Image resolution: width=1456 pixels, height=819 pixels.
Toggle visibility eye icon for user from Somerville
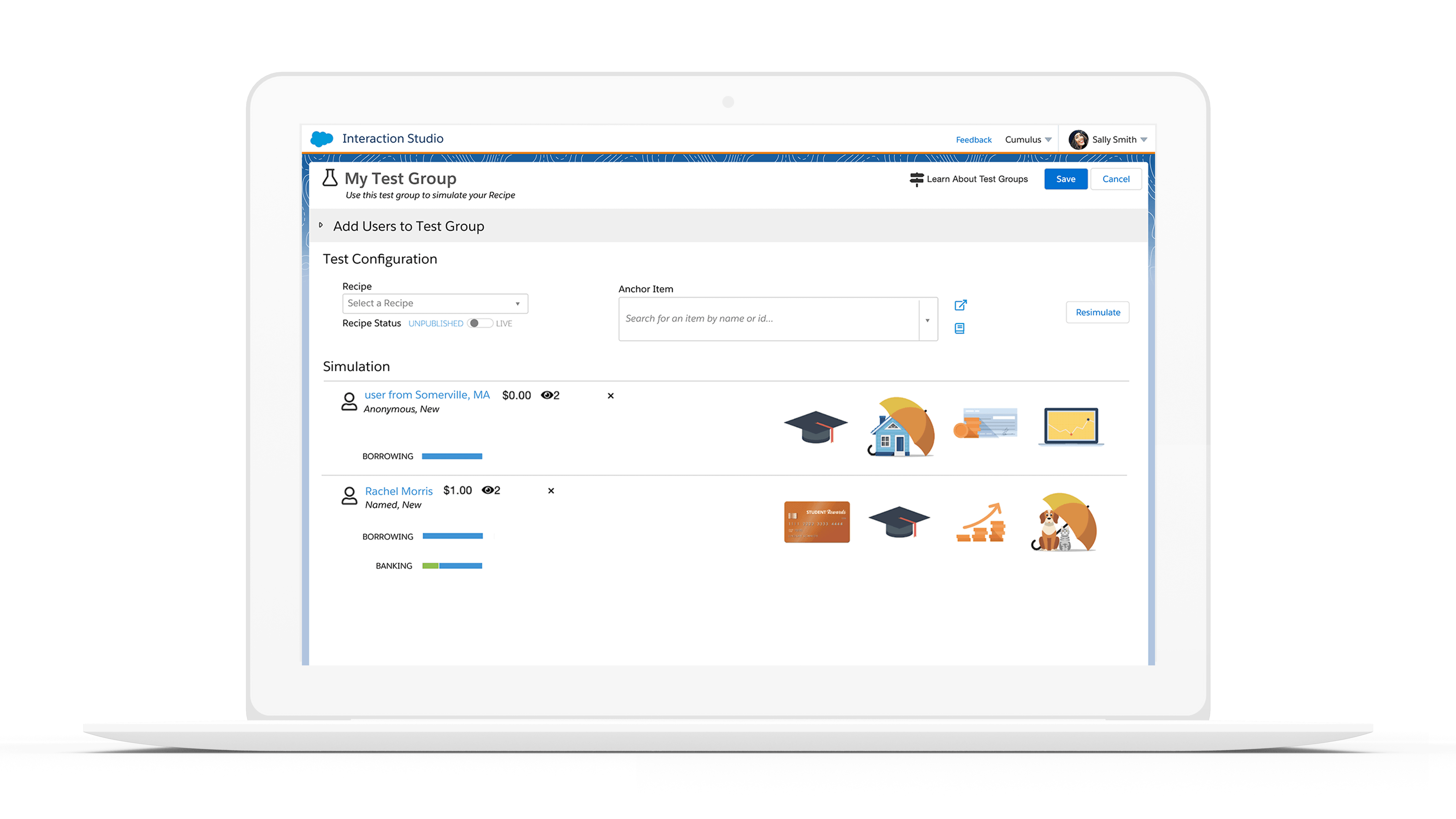pos(547,394)
